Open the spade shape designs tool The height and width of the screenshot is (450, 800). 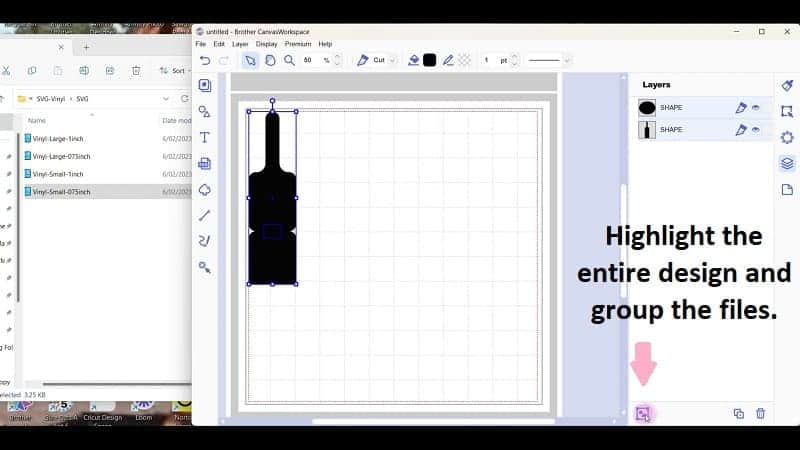click(x=205, y=190)
